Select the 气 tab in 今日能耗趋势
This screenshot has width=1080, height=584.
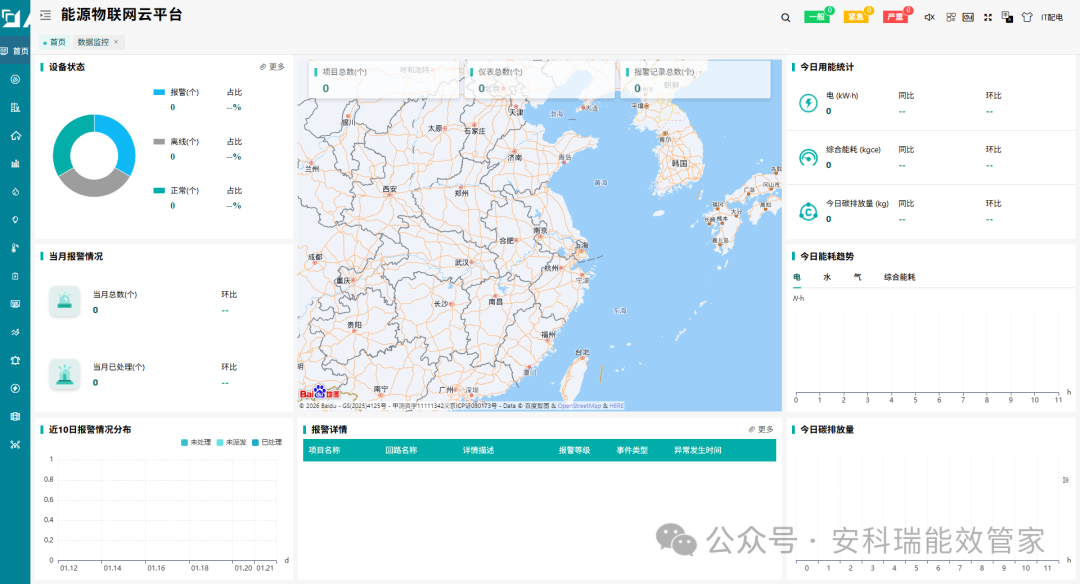pyautogui.click(x=858, y=277)
